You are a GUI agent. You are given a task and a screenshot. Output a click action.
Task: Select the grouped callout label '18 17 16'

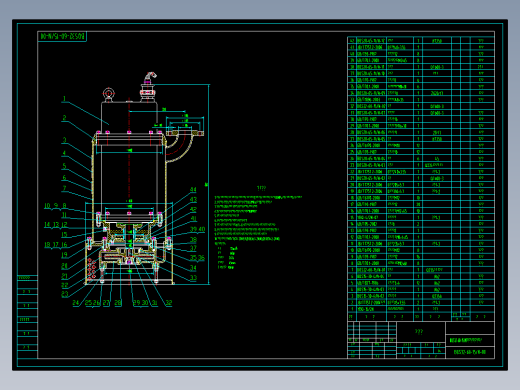click(56, 245)
